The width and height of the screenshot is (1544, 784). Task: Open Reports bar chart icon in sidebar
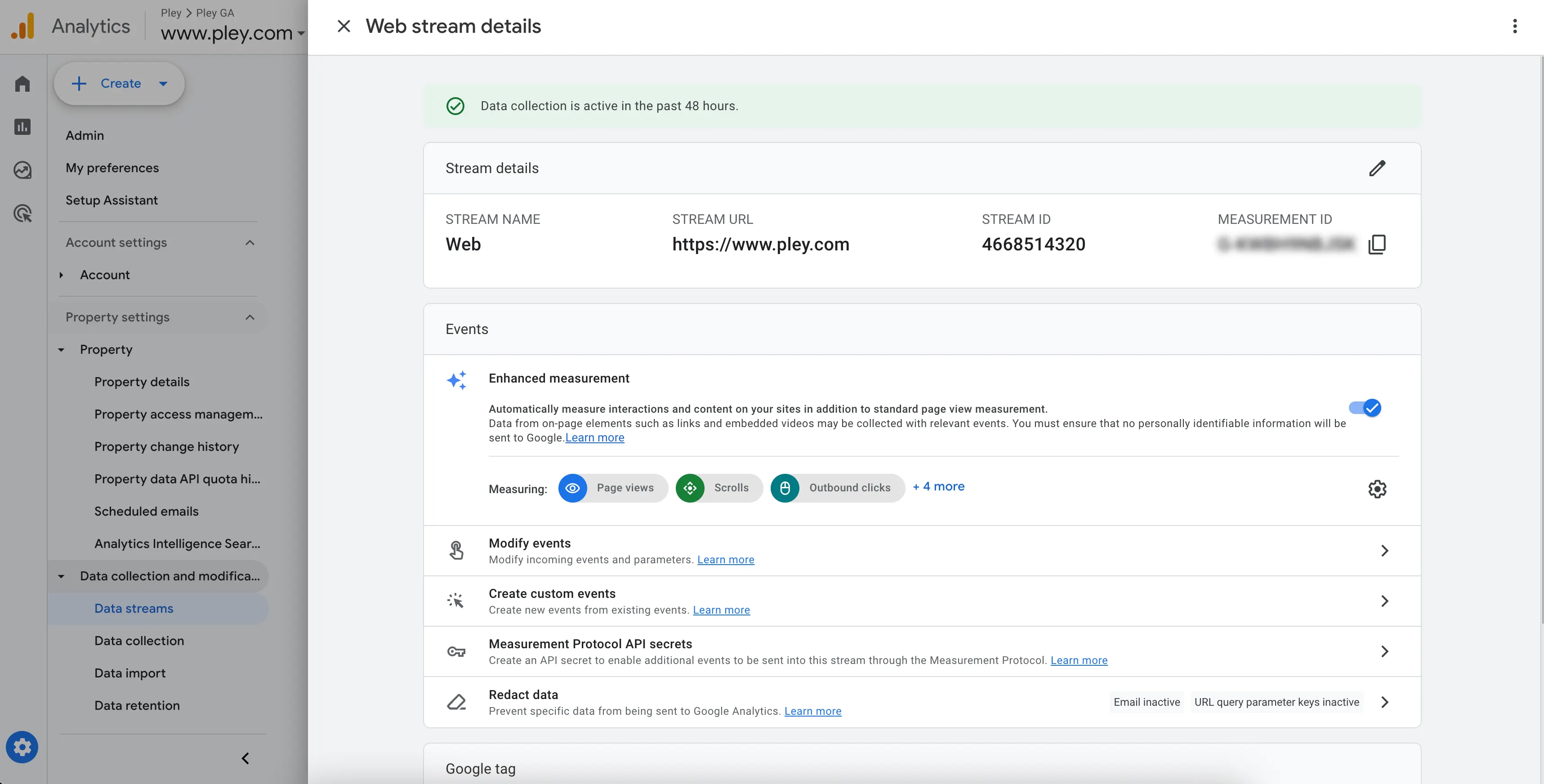(23, 127)
